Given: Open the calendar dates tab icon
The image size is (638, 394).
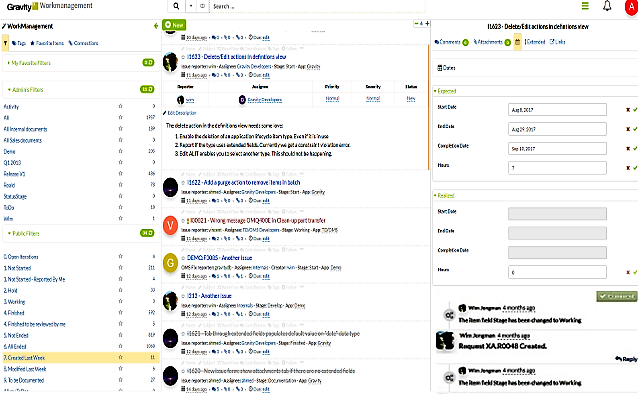Looking at the screenshot, I should [x=518, y=42].
